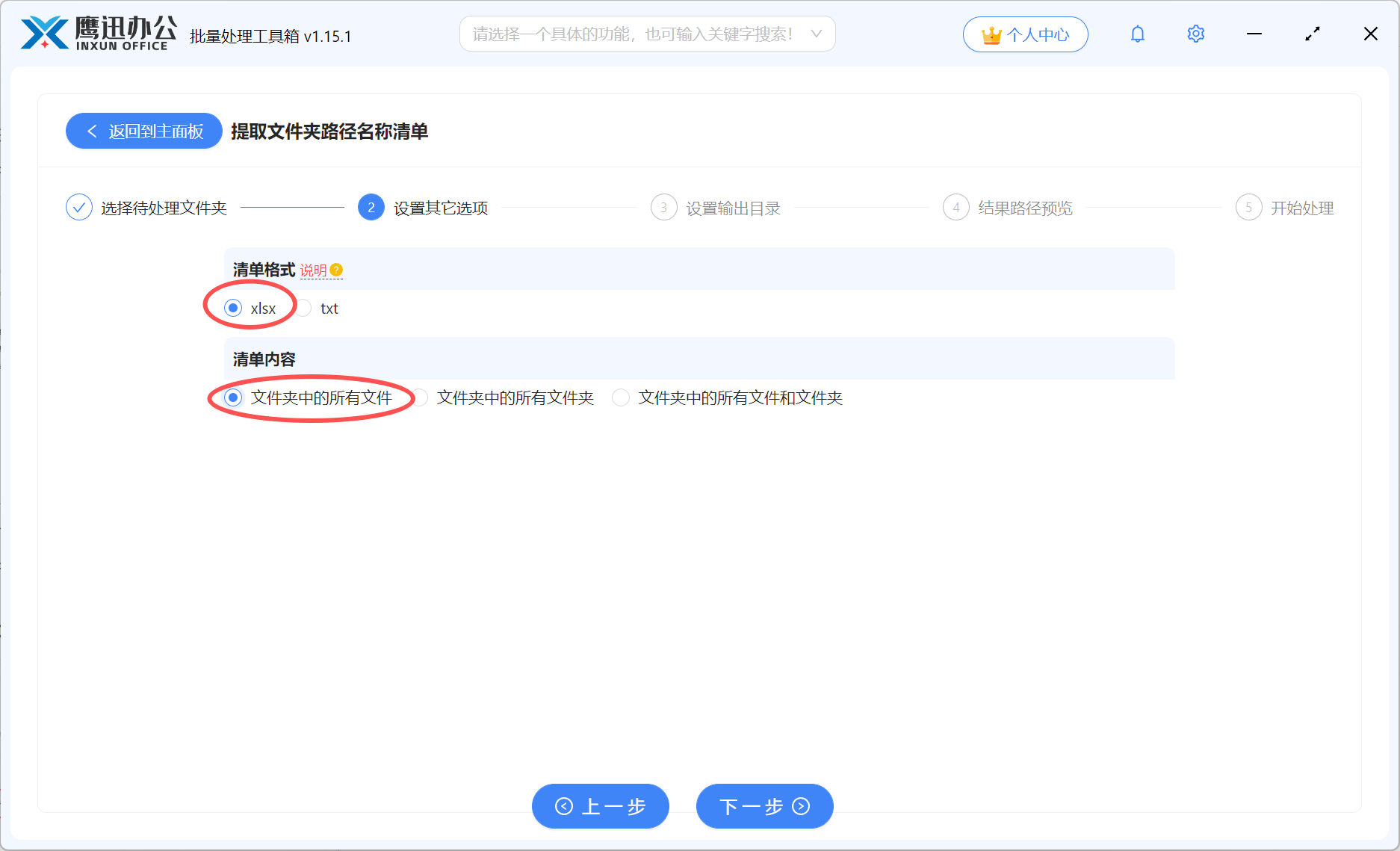
Task: Click the yellow help question-mark icon
Action: [x=336, y=270]
